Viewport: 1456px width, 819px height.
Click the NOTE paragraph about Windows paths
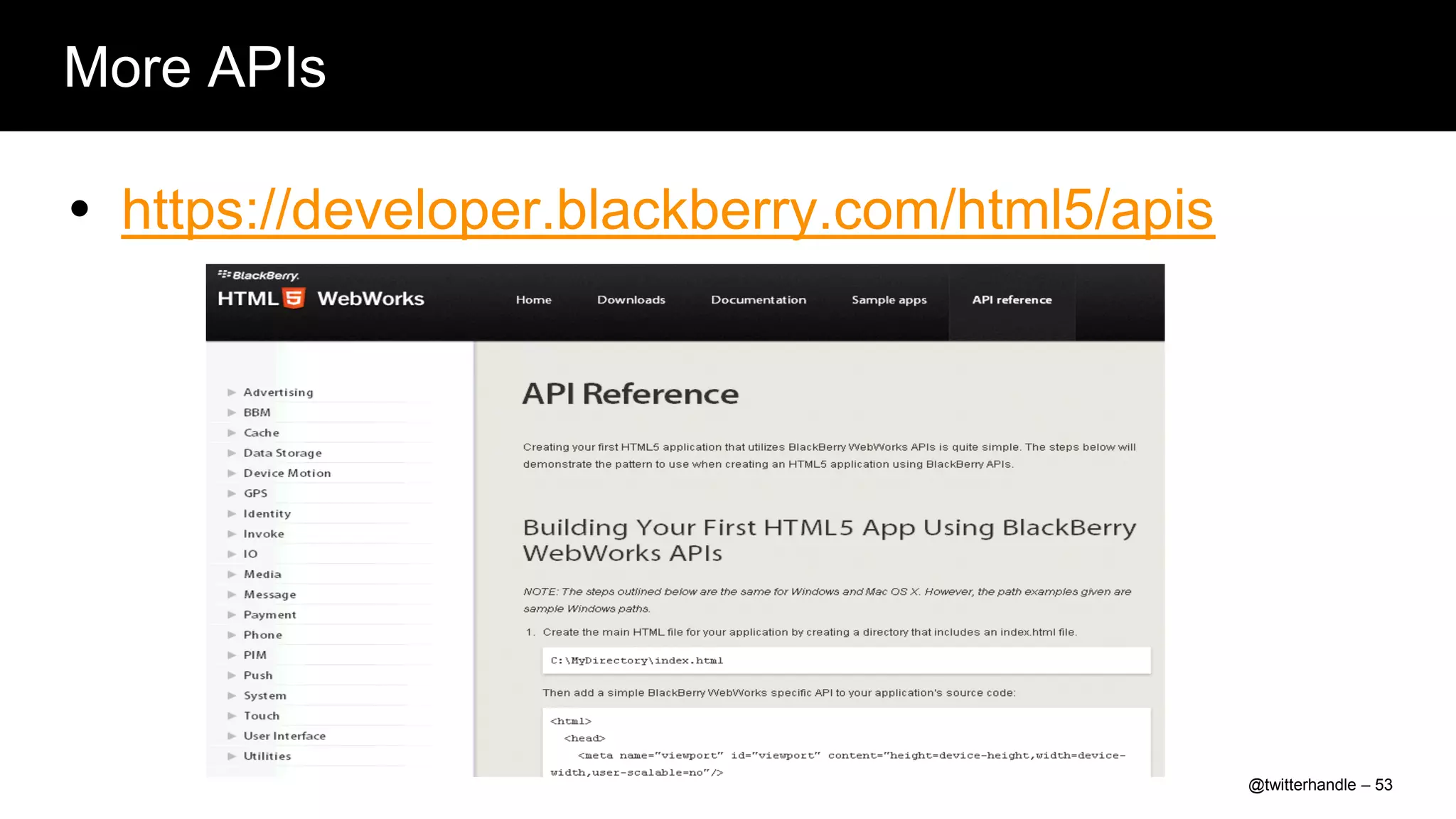pyautogui.click(x=827, y=600)
